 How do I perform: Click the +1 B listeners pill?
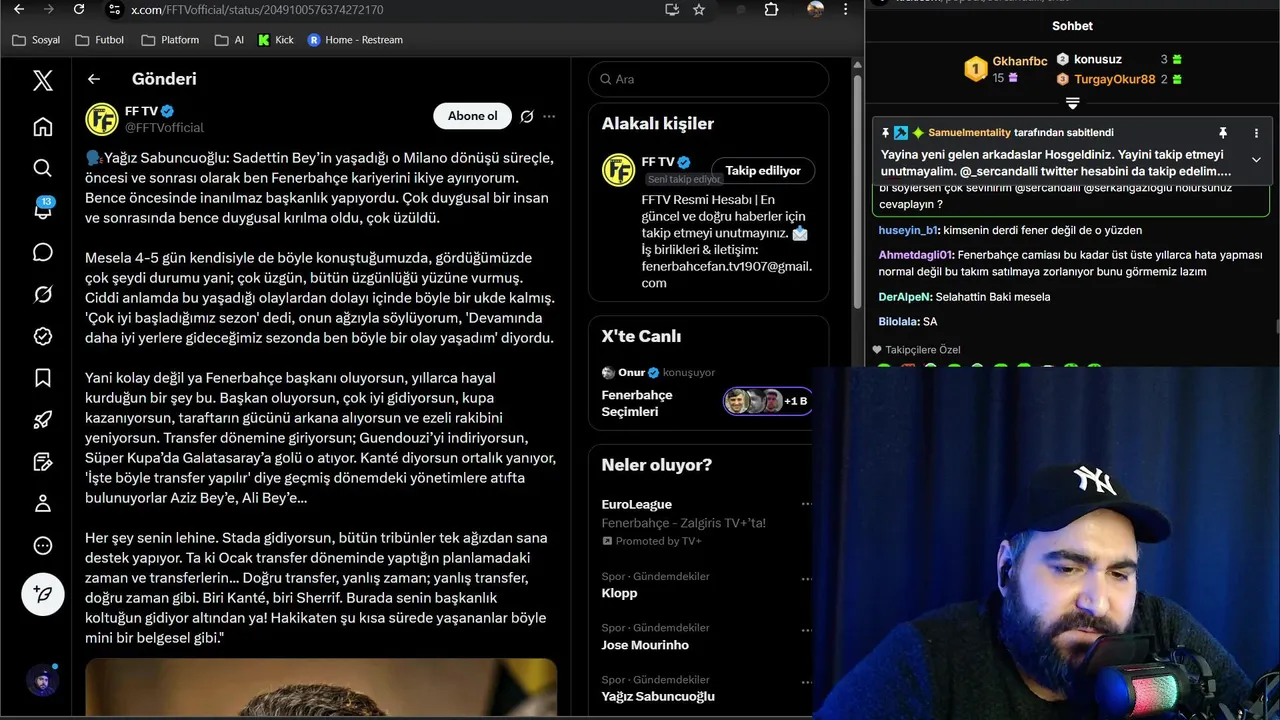coord(768,401)
